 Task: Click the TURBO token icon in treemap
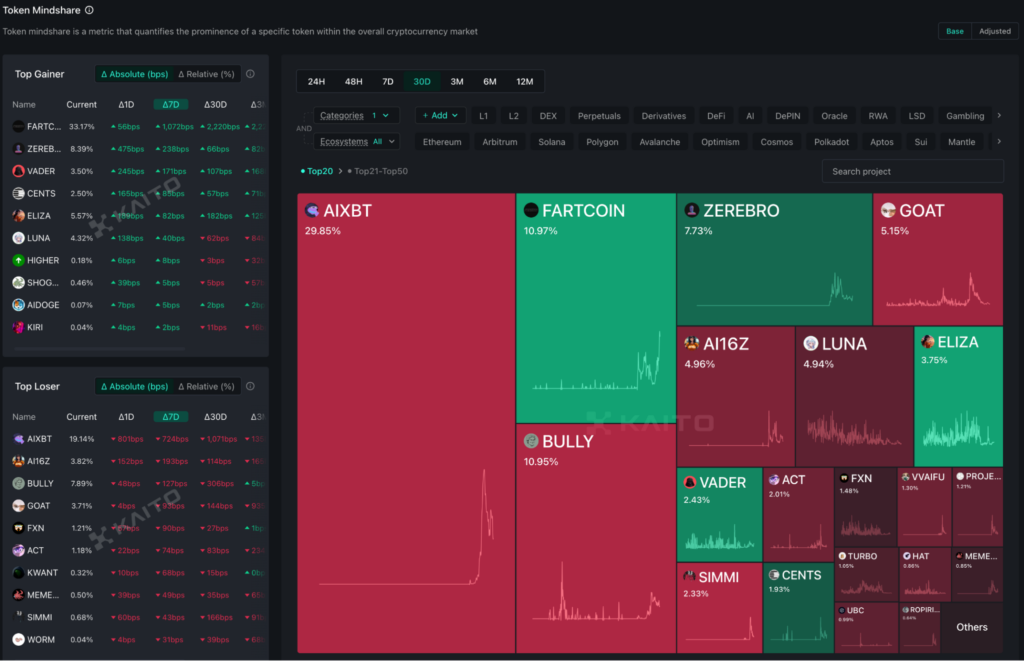coord(842,556)
